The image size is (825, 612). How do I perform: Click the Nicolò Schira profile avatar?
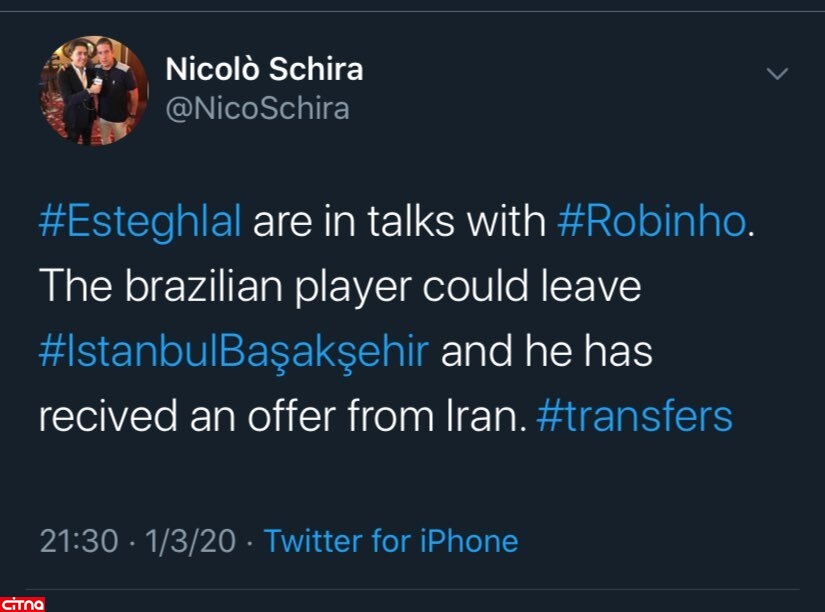[x=92, y=90]
